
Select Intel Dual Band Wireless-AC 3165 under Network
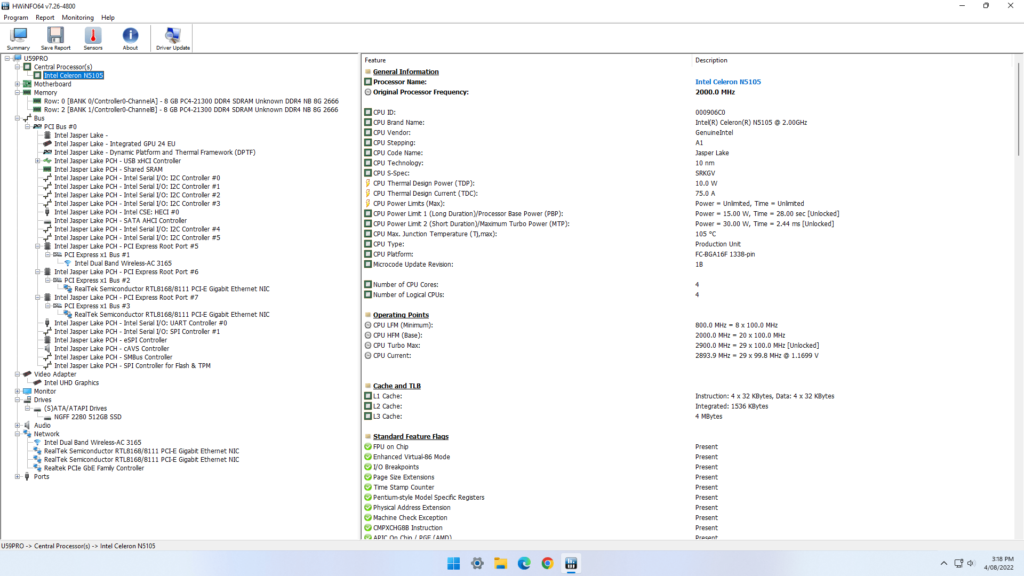click(x=92, y=442)
